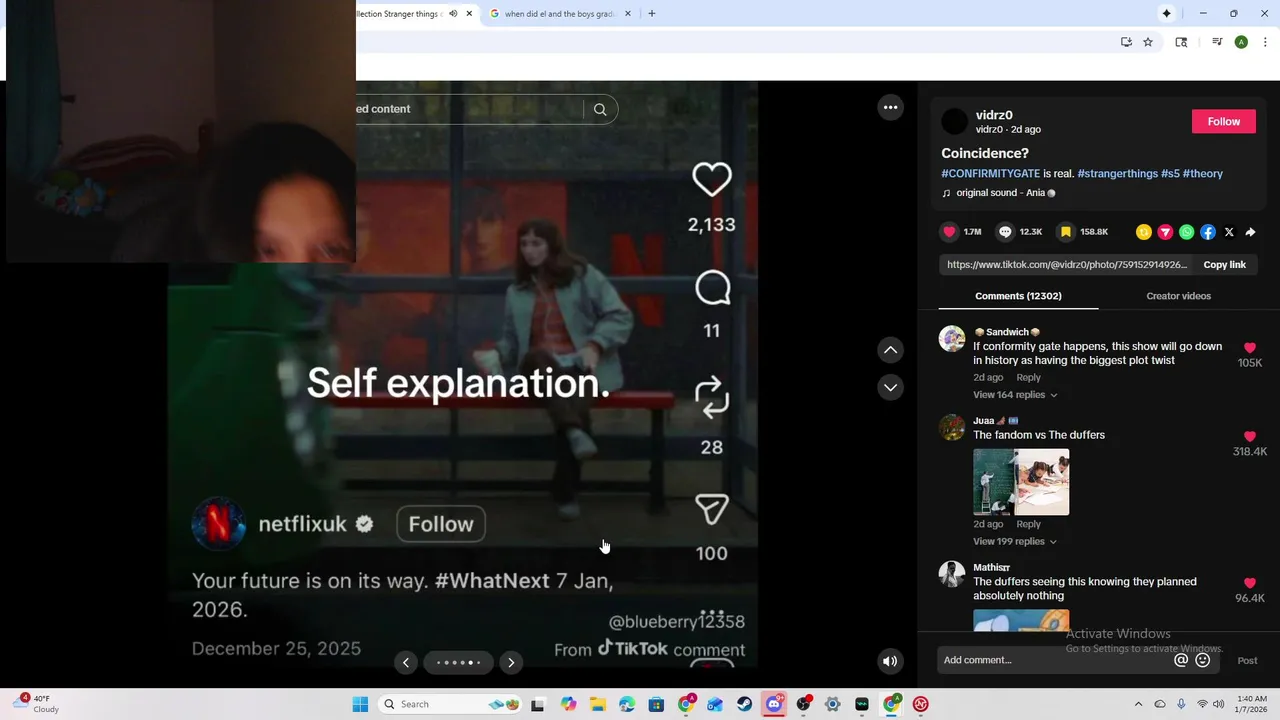
Task: Install the page as app icon in address bar
Action: pyautogui.click(x=1126, y=42)
